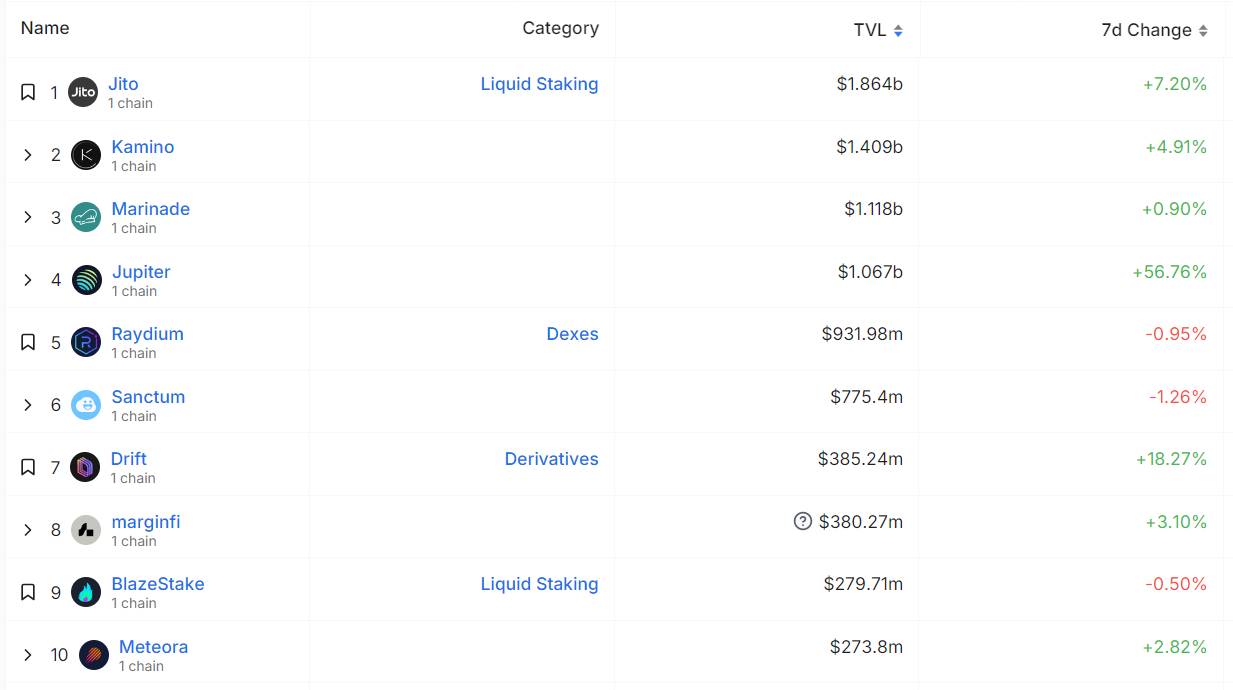The height and width of the screenshot is (690, 1233).
Task: Click the Sanctum protocol logo
Action: 86,405
